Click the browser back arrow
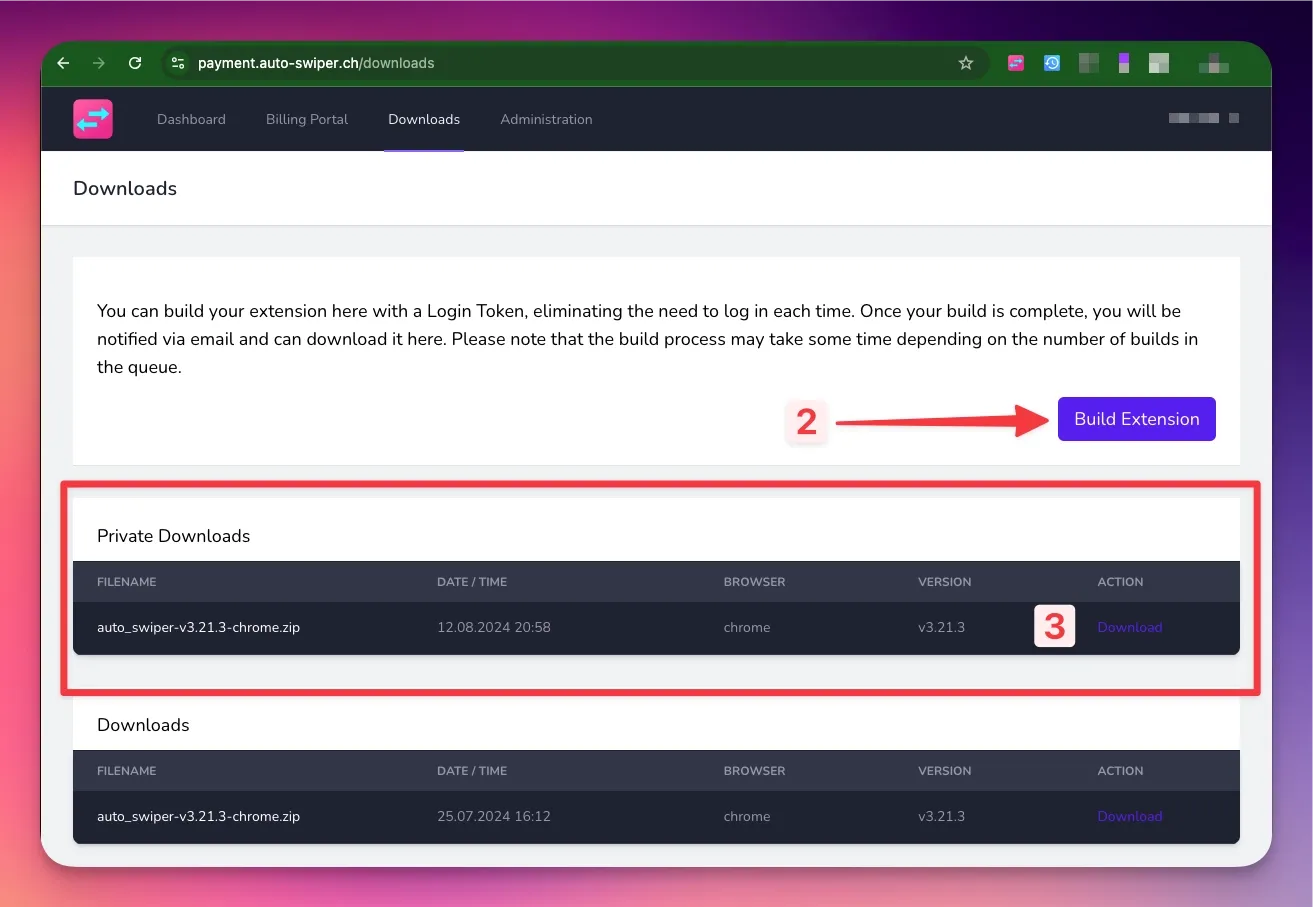1313x907 pixels. pyautogui.click(x=64, y=63)
